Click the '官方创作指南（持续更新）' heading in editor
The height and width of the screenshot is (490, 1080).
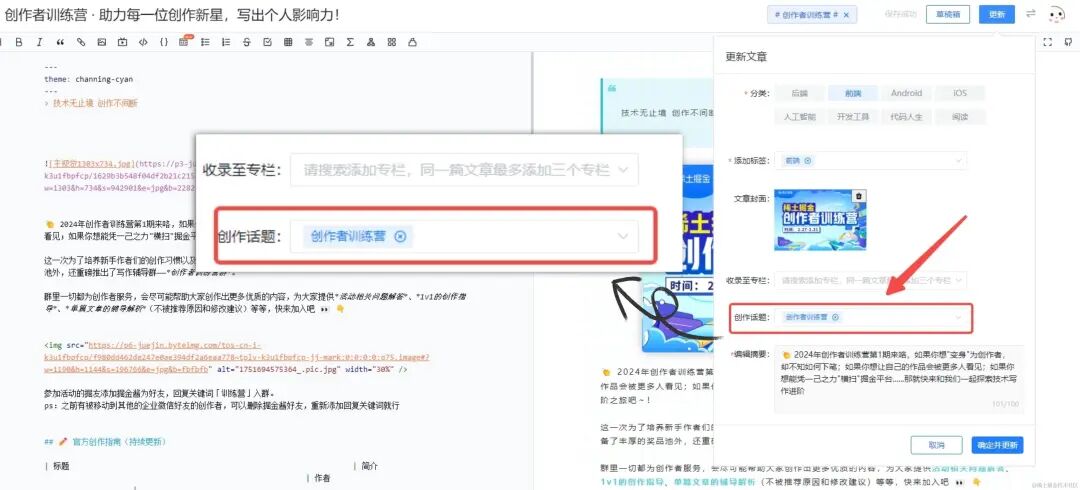(118, 442)
